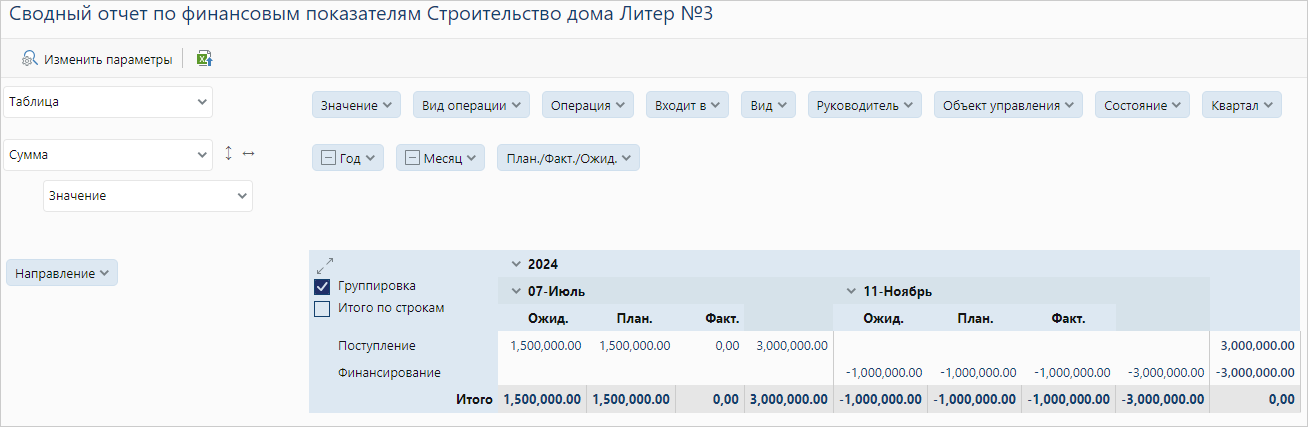Open the Сумма aggregation dropdown
Image resolution: width=1308 pixels, height=427 pixels.
point(108,155)
